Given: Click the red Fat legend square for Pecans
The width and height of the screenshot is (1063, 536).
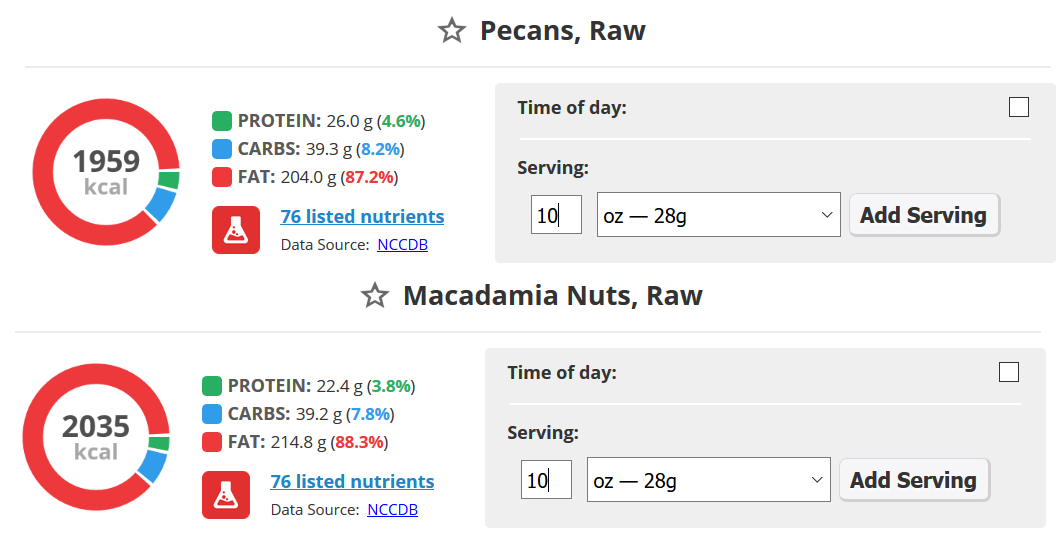Looking at the screenshot, I should click(x=222, y=177).
